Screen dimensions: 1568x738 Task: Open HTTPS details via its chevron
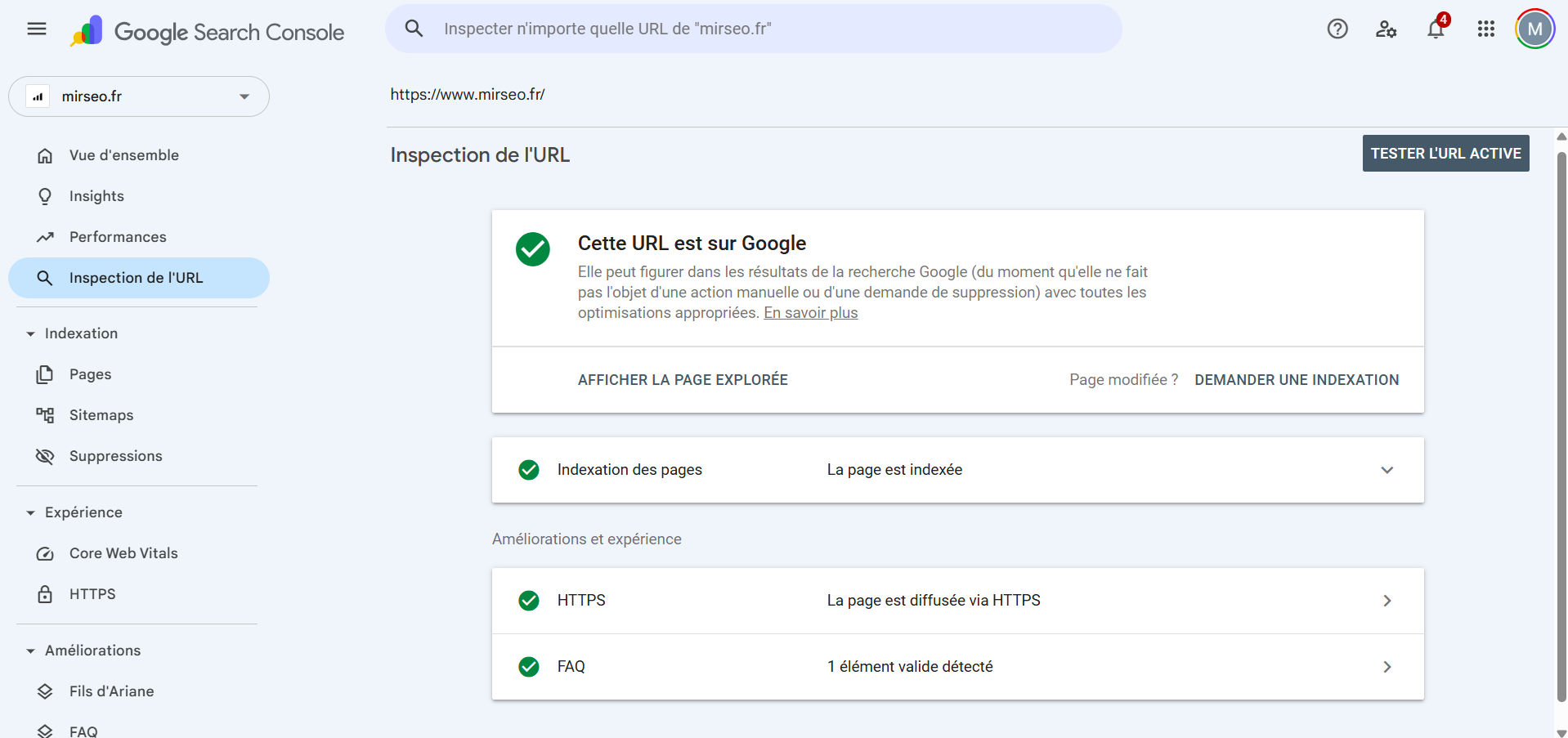[1387, 600]
